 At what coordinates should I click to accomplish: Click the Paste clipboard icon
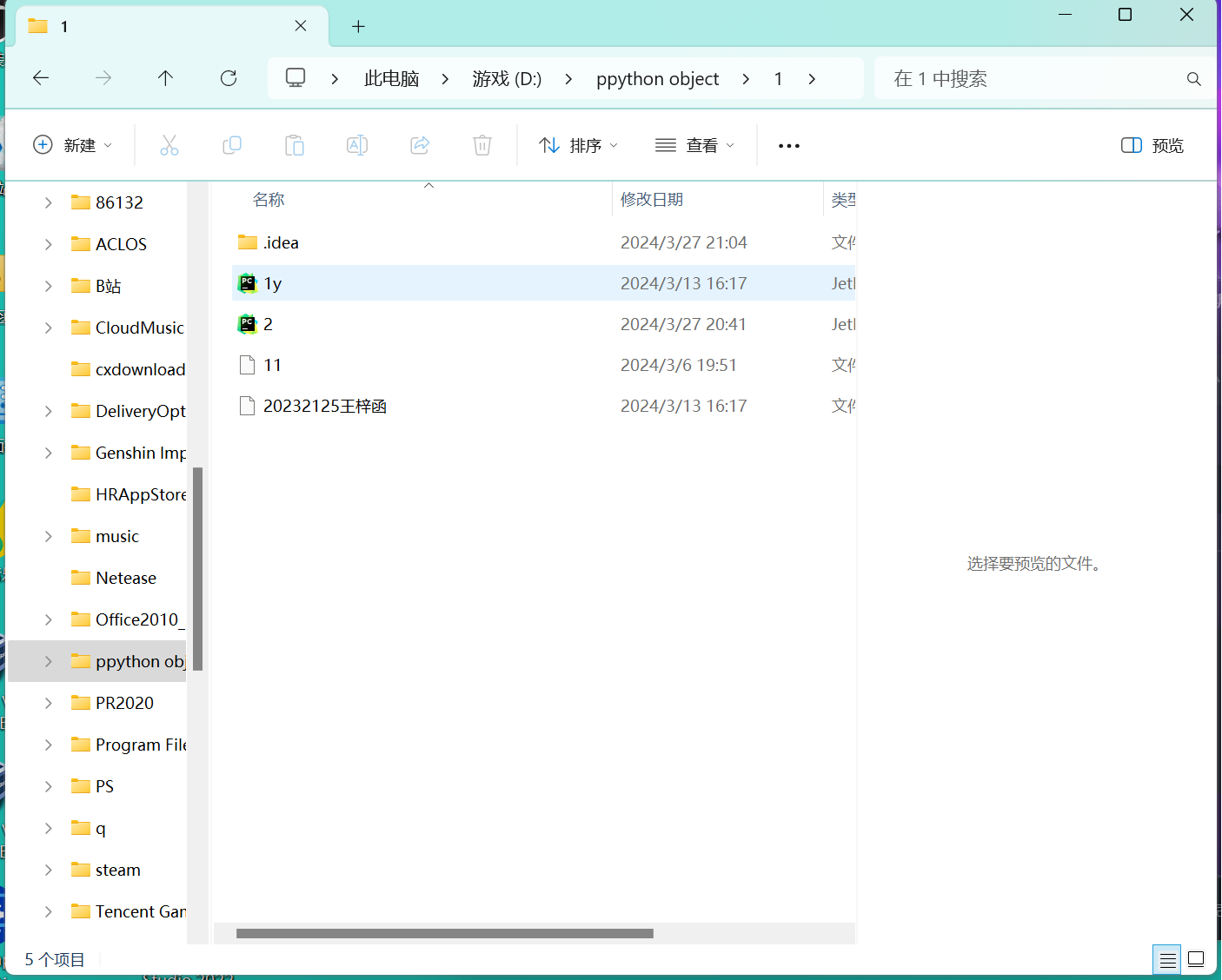(x=295, y=145)
